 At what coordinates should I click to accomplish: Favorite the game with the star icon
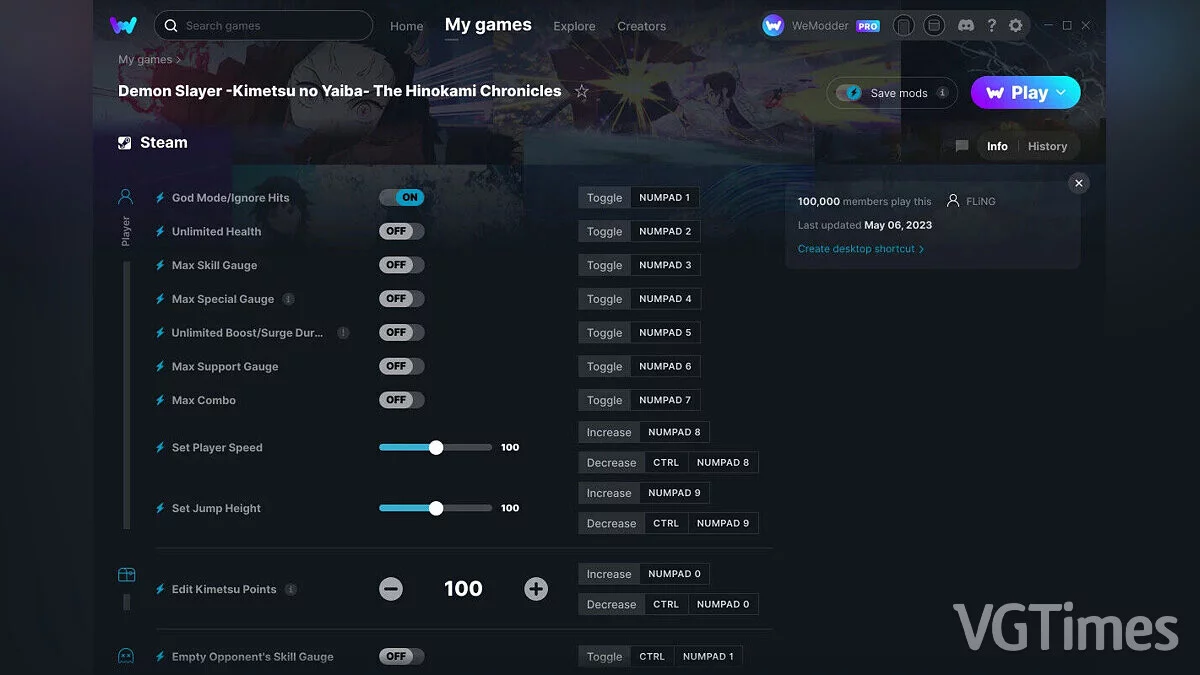[582, 91]
